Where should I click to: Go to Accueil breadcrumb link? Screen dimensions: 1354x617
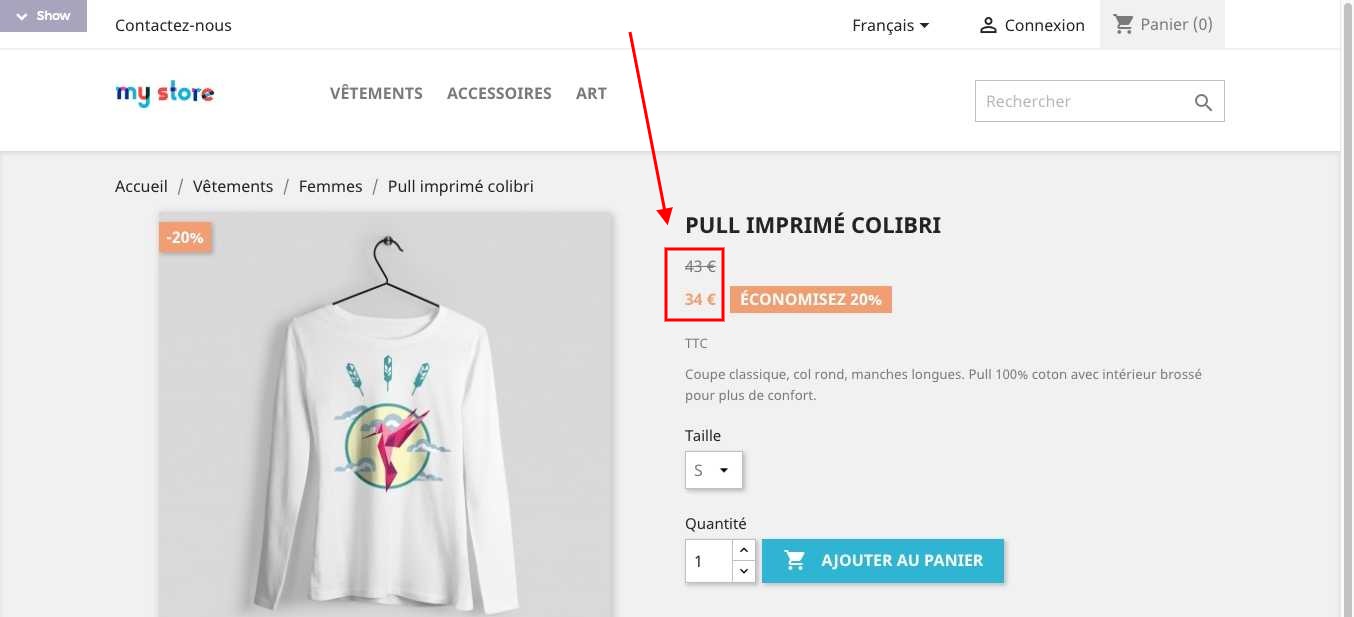(x=141, y=186)
